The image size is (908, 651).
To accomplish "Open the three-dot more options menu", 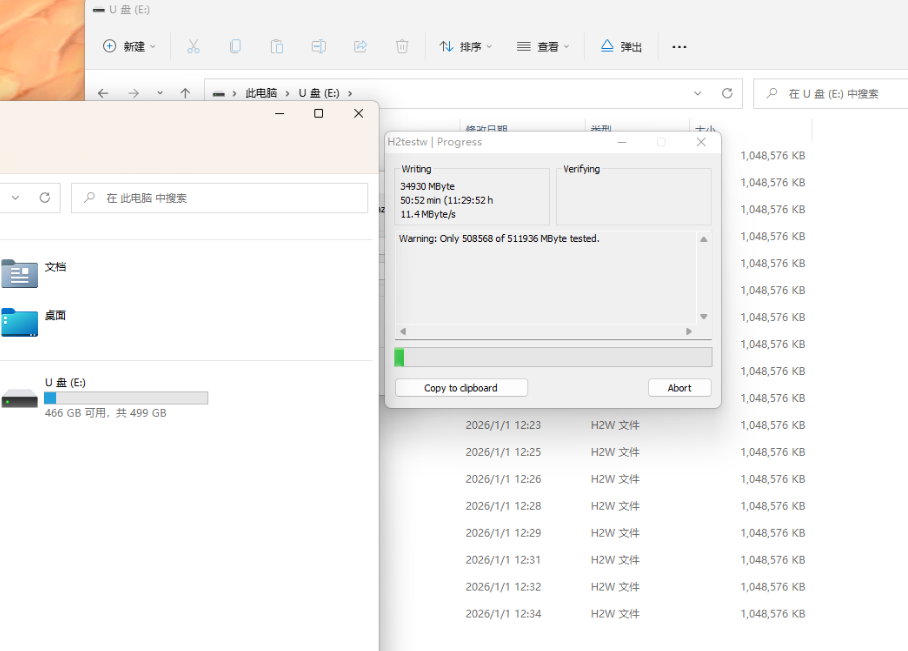I will [x=679, y=47].
